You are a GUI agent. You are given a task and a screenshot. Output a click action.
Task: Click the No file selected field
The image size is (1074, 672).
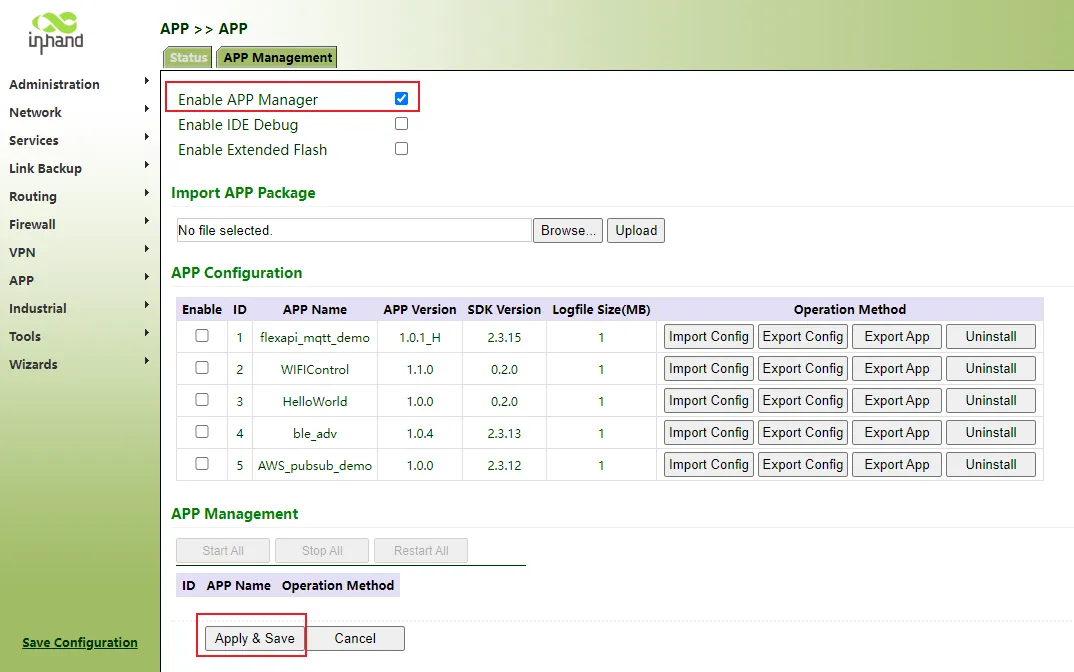point(354,230)
